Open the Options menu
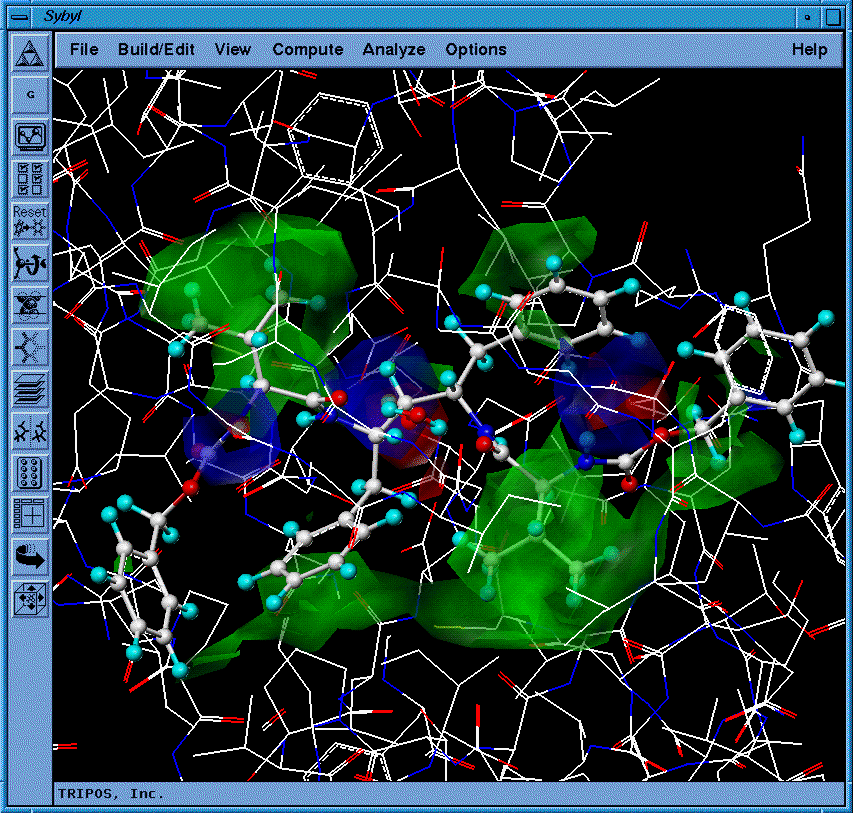 pos(476,50)
